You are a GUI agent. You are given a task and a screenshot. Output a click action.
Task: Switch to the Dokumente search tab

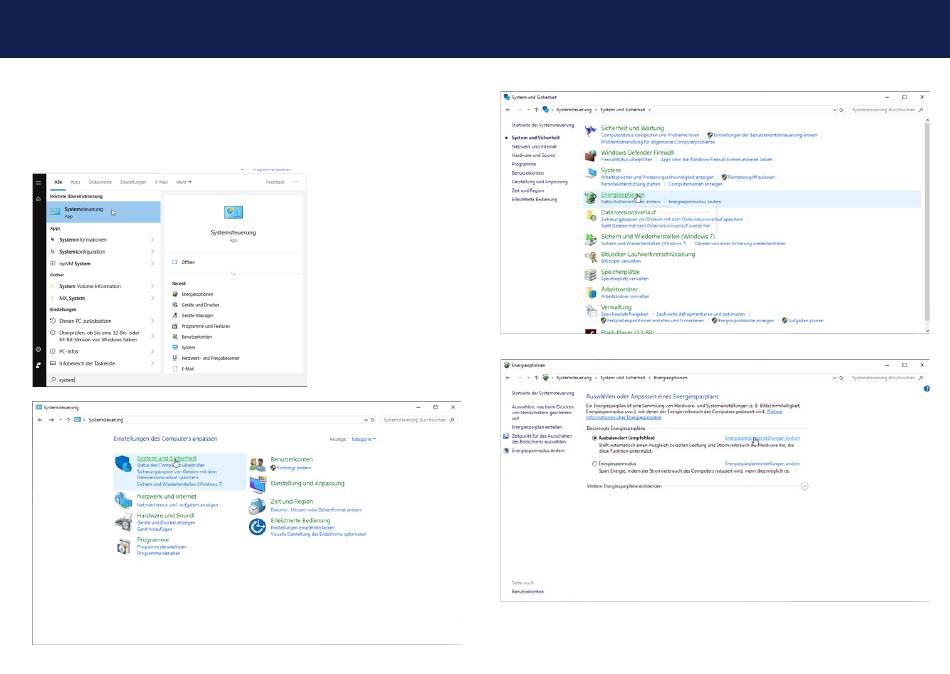click(100, 182)
